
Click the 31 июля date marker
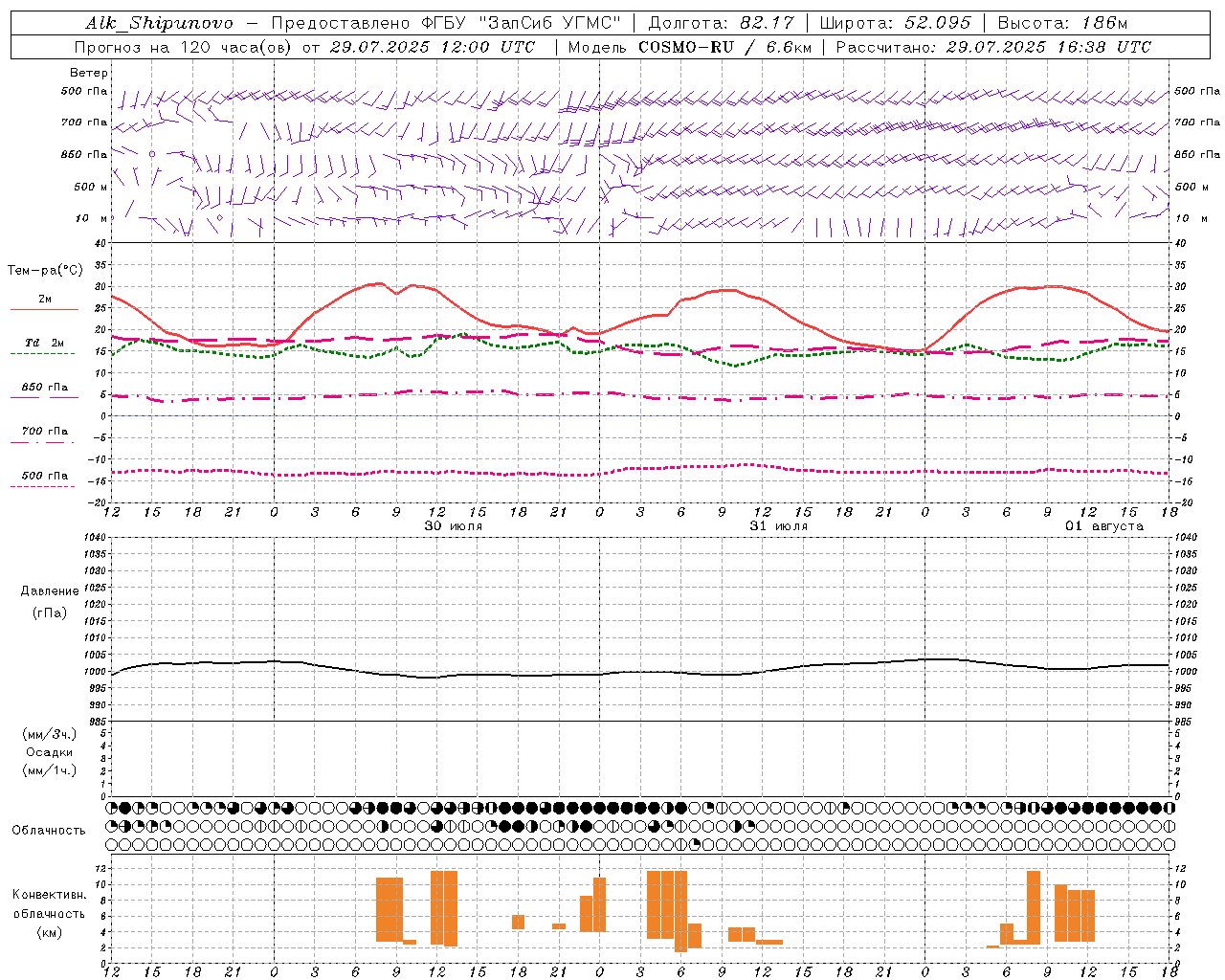pos(779,526)
